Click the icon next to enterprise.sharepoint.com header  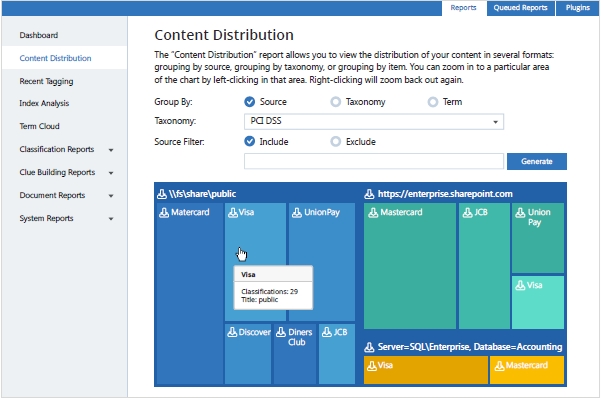coord(370,193)
